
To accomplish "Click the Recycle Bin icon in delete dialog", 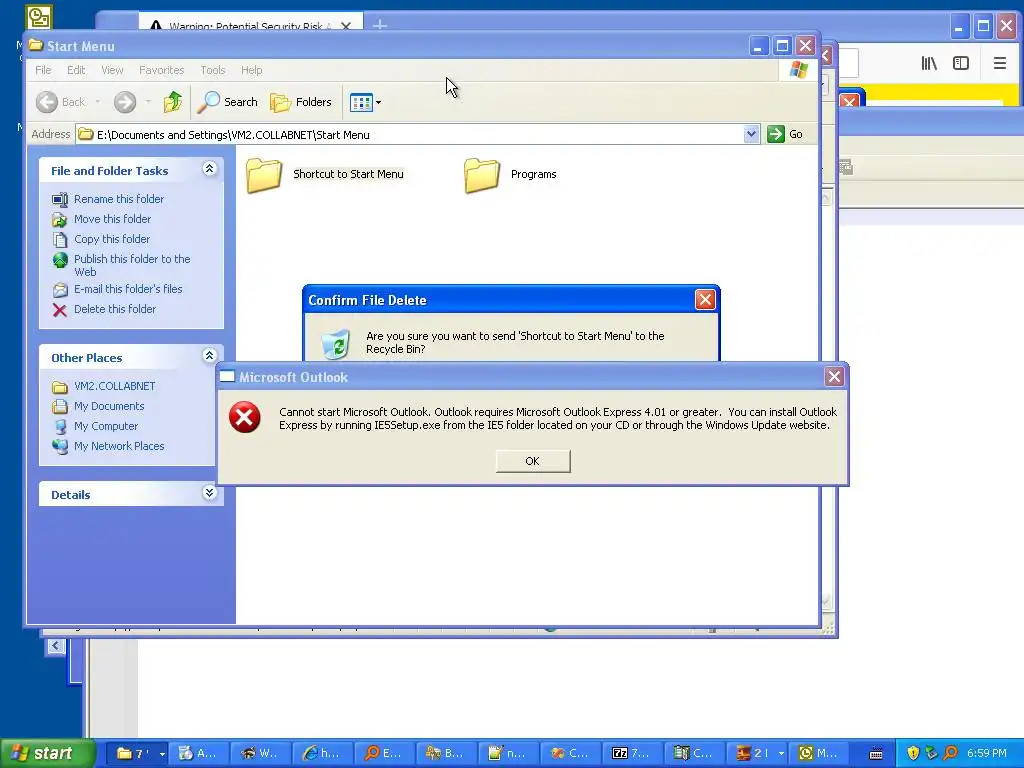I will tap(336, 345).
